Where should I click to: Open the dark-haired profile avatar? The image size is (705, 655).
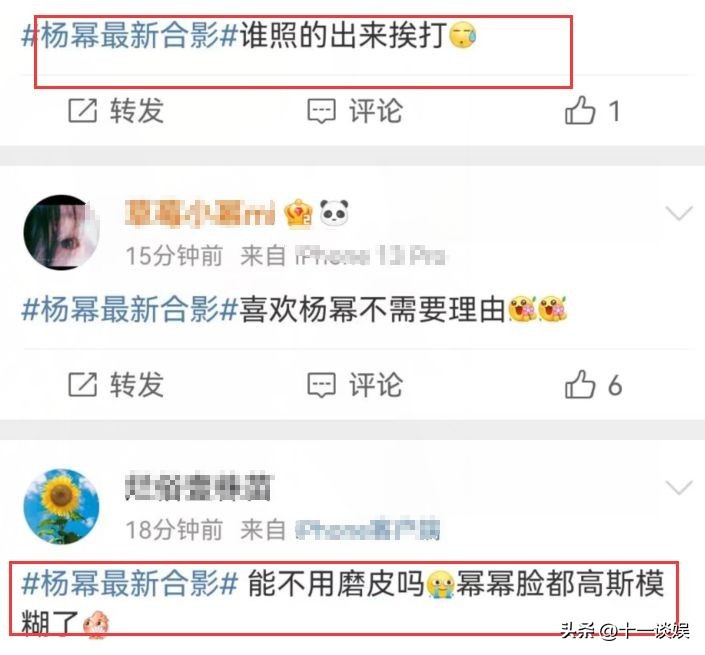(x=61, y=232)
